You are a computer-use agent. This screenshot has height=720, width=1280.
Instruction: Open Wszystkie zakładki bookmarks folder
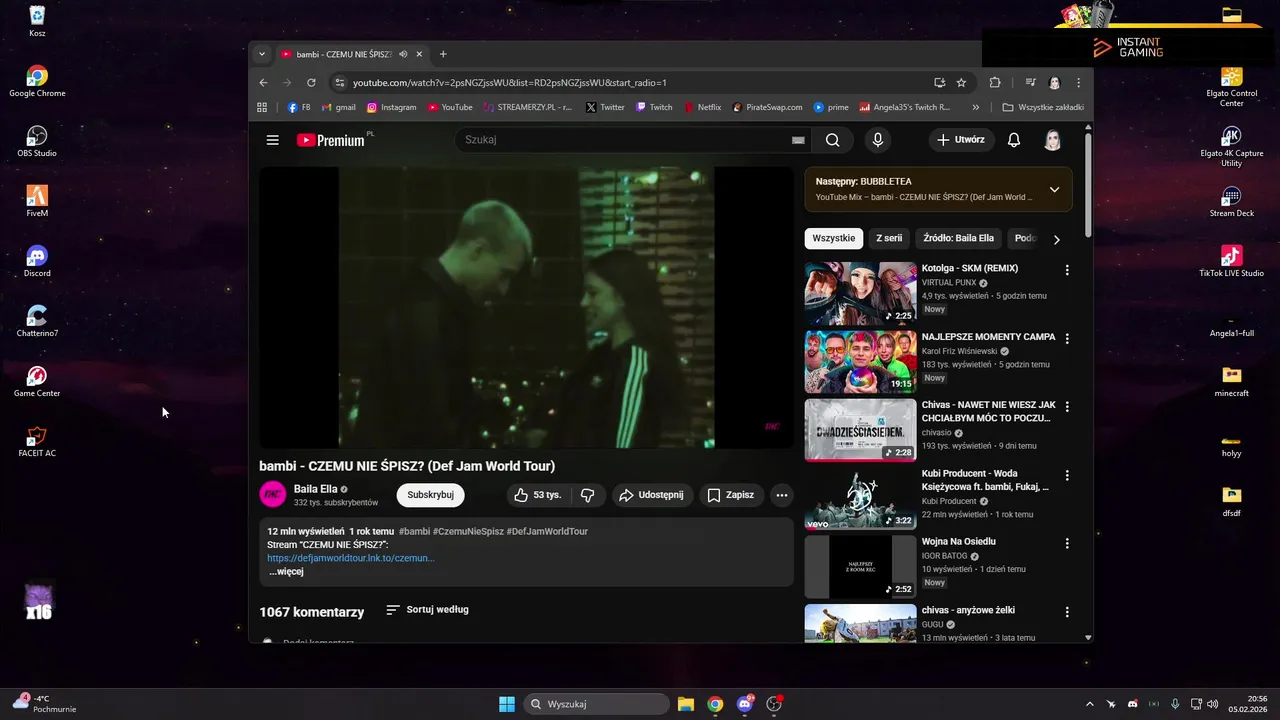(x=1043, y=107)
